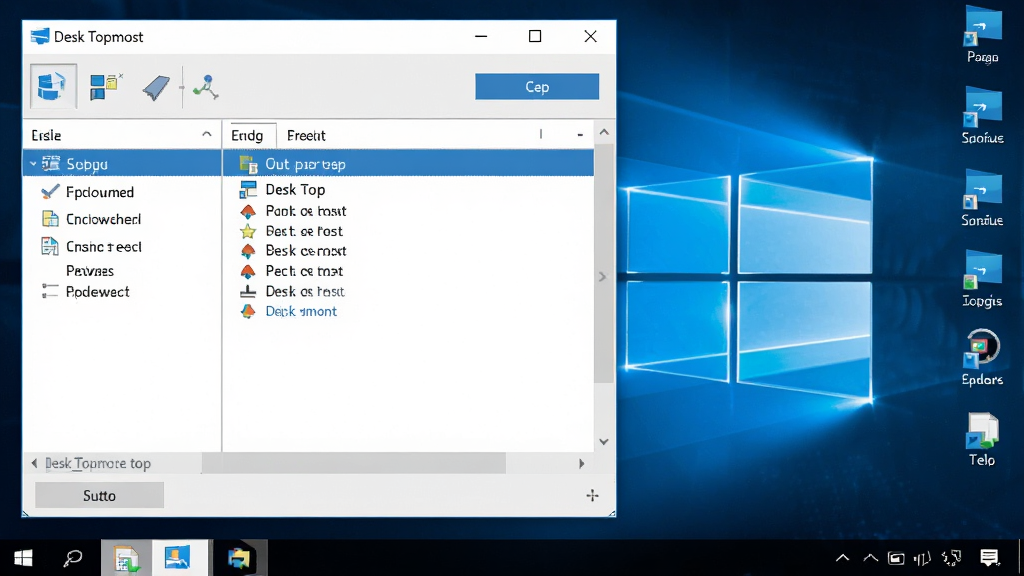The width and height of the screenshot is (1024, 576).
Task: Open the Windows Start menu
Action: [24, 558]
